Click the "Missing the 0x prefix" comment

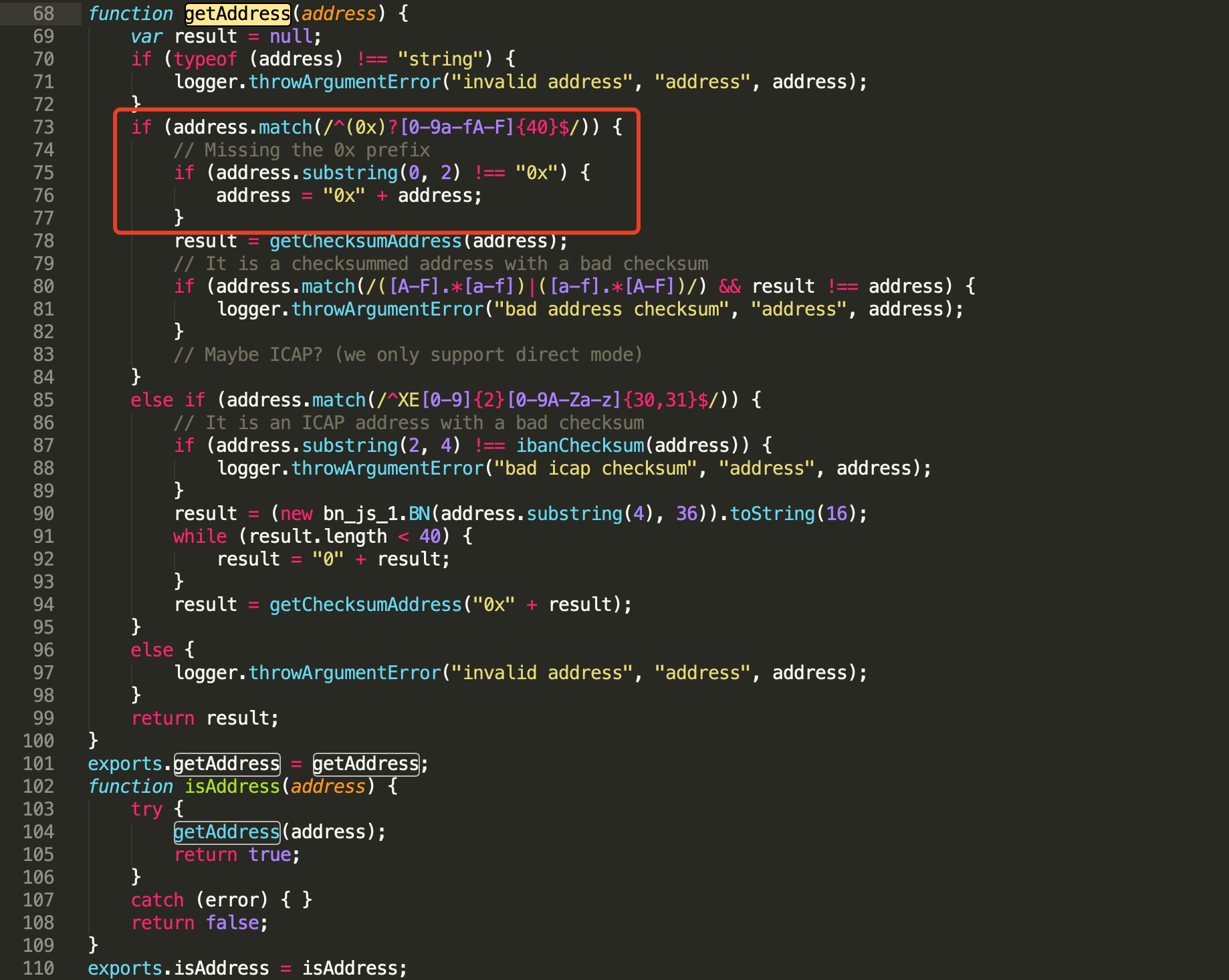coord(302,150)
